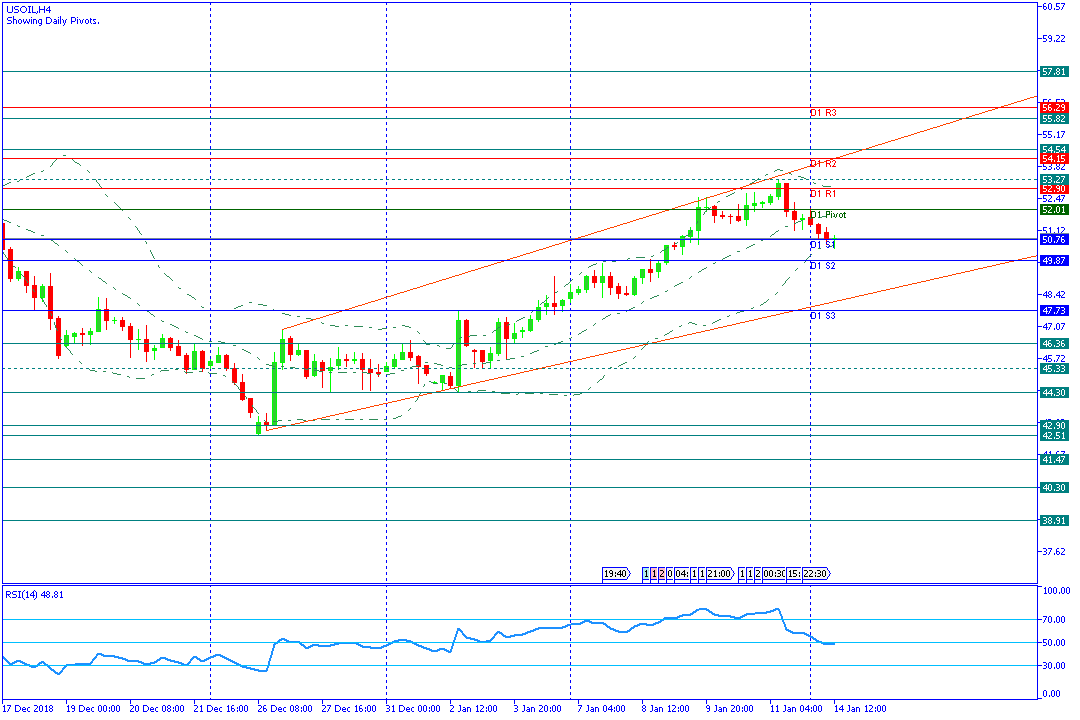Click the 17 Dec 2018 date label
Screen dimensions: 1080x720
click(x=29, y=709)
